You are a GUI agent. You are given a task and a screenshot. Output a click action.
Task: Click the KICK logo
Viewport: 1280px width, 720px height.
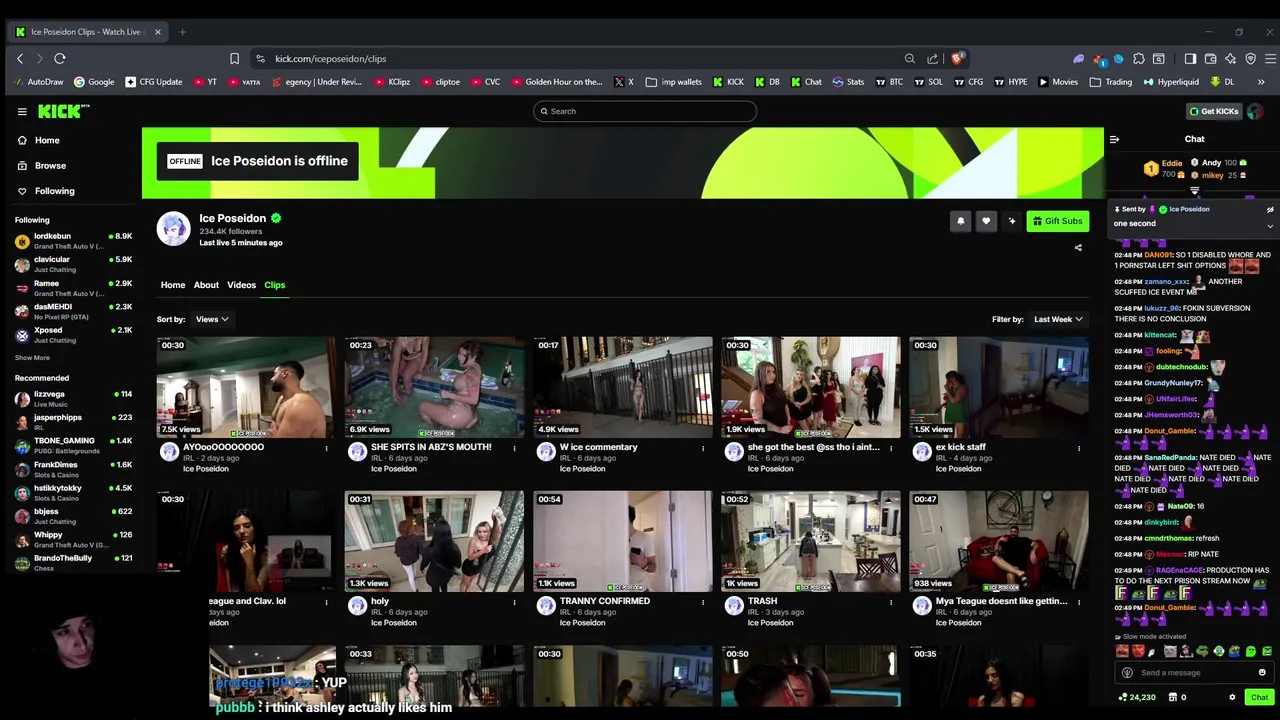pos(63,111)
